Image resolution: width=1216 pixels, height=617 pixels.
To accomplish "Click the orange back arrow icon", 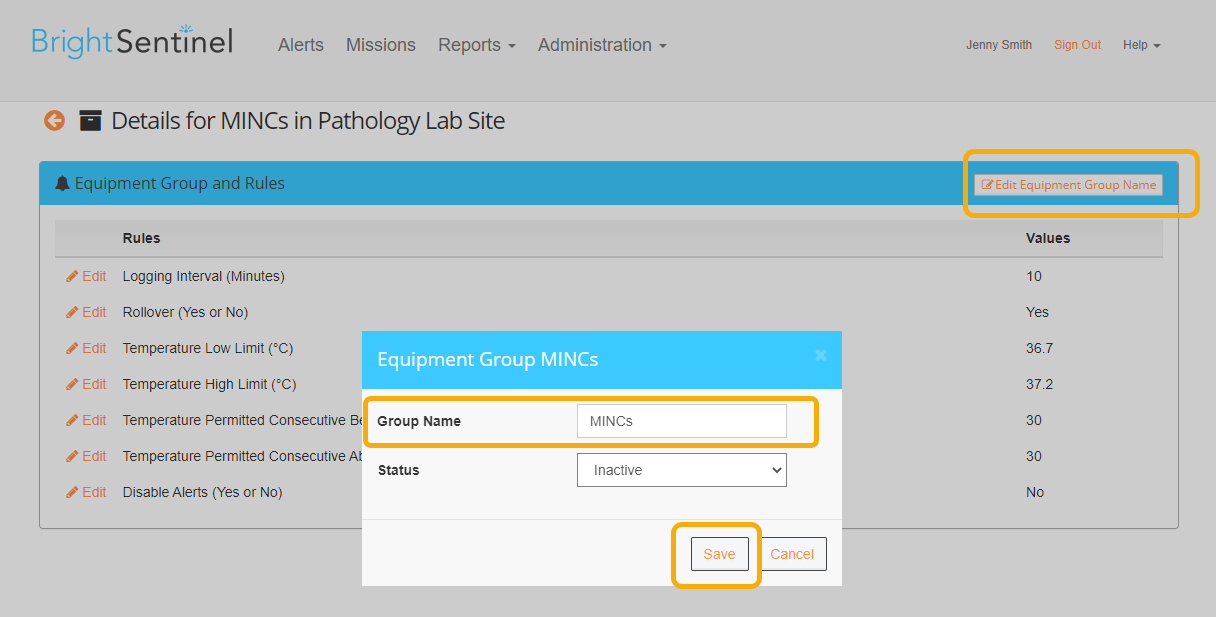I will [x=54, y=121].
